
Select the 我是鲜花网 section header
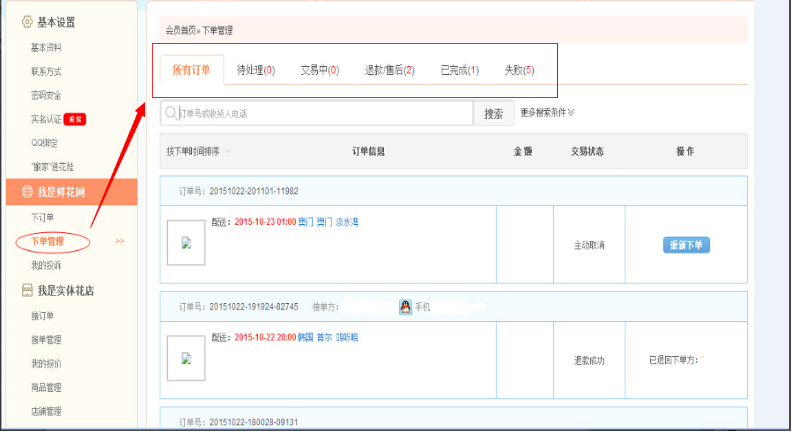(x=72, y=191)
